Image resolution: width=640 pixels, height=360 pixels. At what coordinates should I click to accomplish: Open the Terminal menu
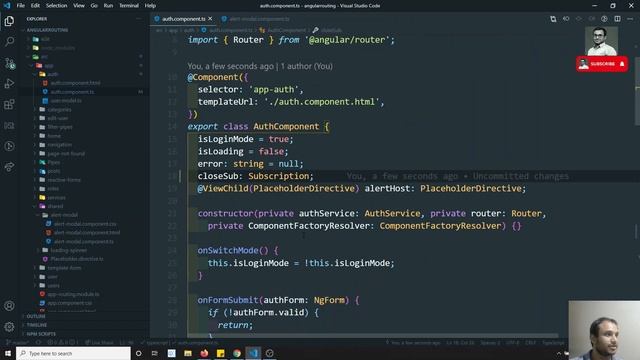pyautogui.click(x=129, y=6)
